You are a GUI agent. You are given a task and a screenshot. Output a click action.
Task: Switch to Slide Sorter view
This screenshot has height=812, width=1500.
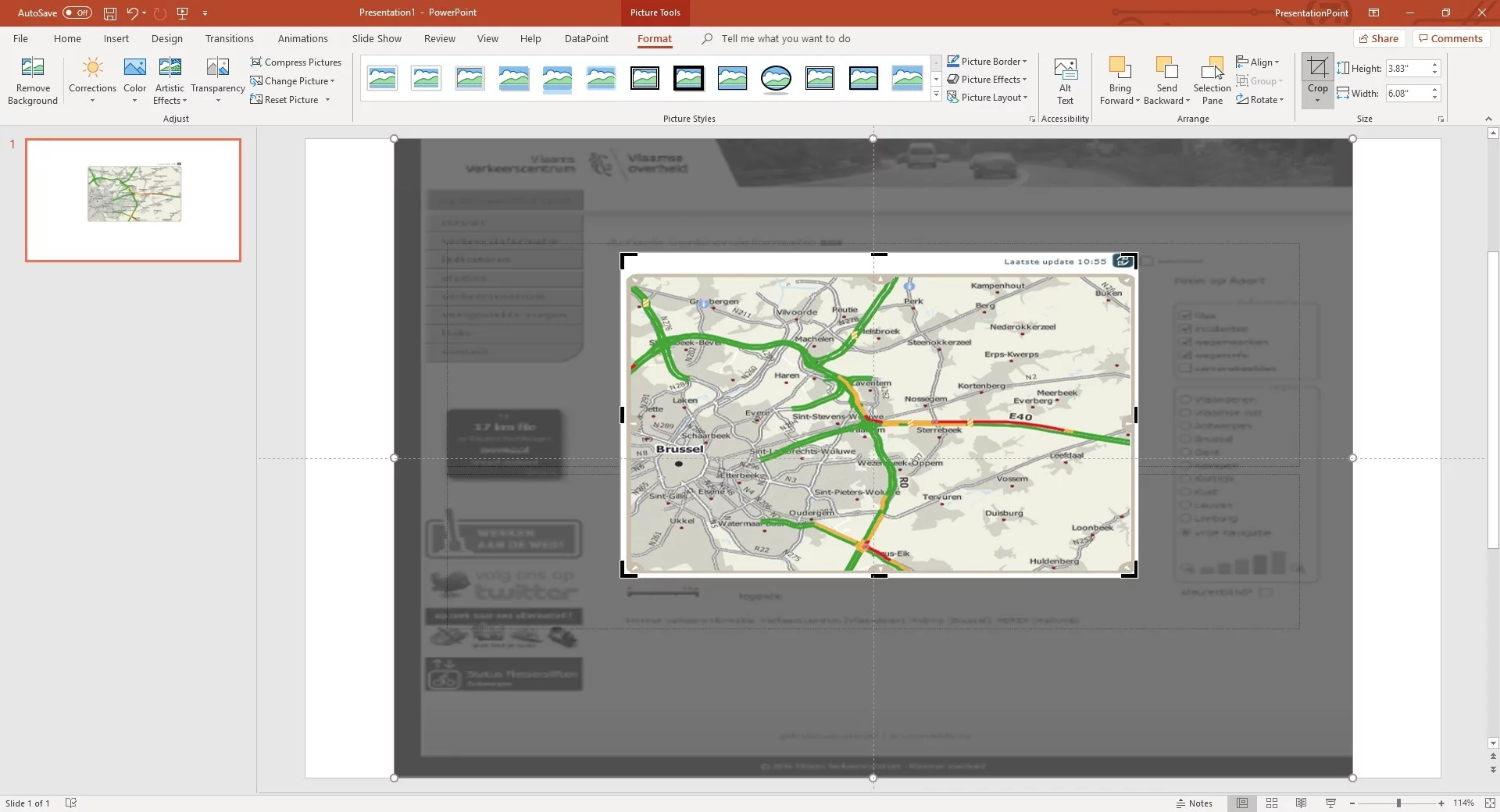click(1272, 803)
